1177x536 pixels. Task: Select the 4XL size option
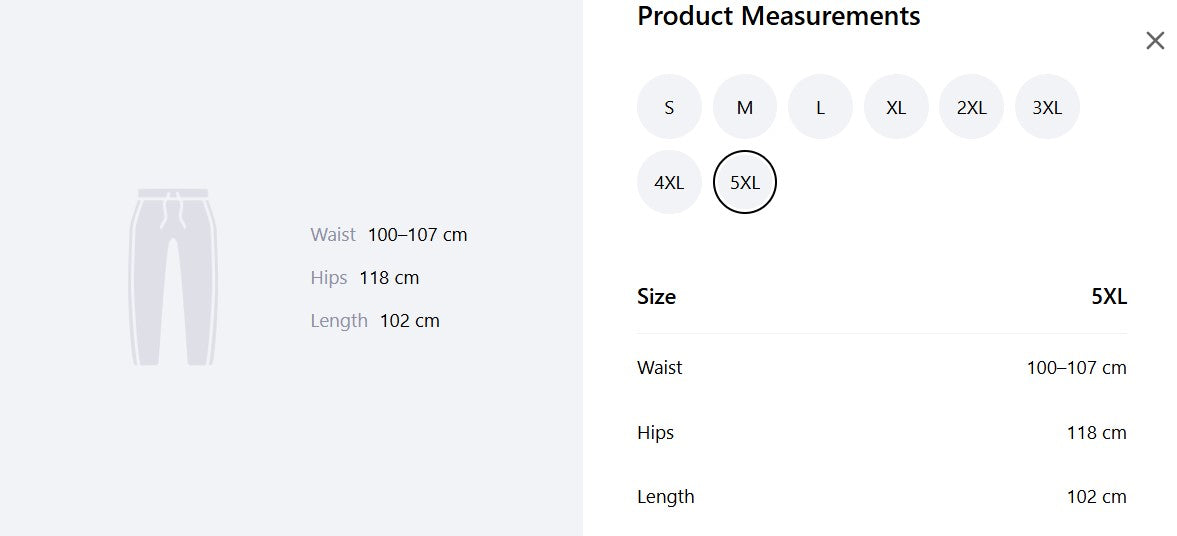tap(669, 182)
